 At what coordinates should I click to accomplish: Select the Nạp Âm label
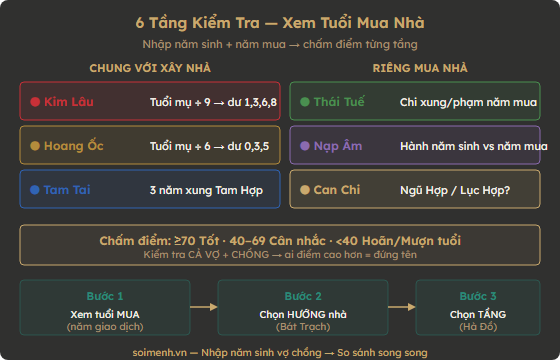tap(338, 146)
